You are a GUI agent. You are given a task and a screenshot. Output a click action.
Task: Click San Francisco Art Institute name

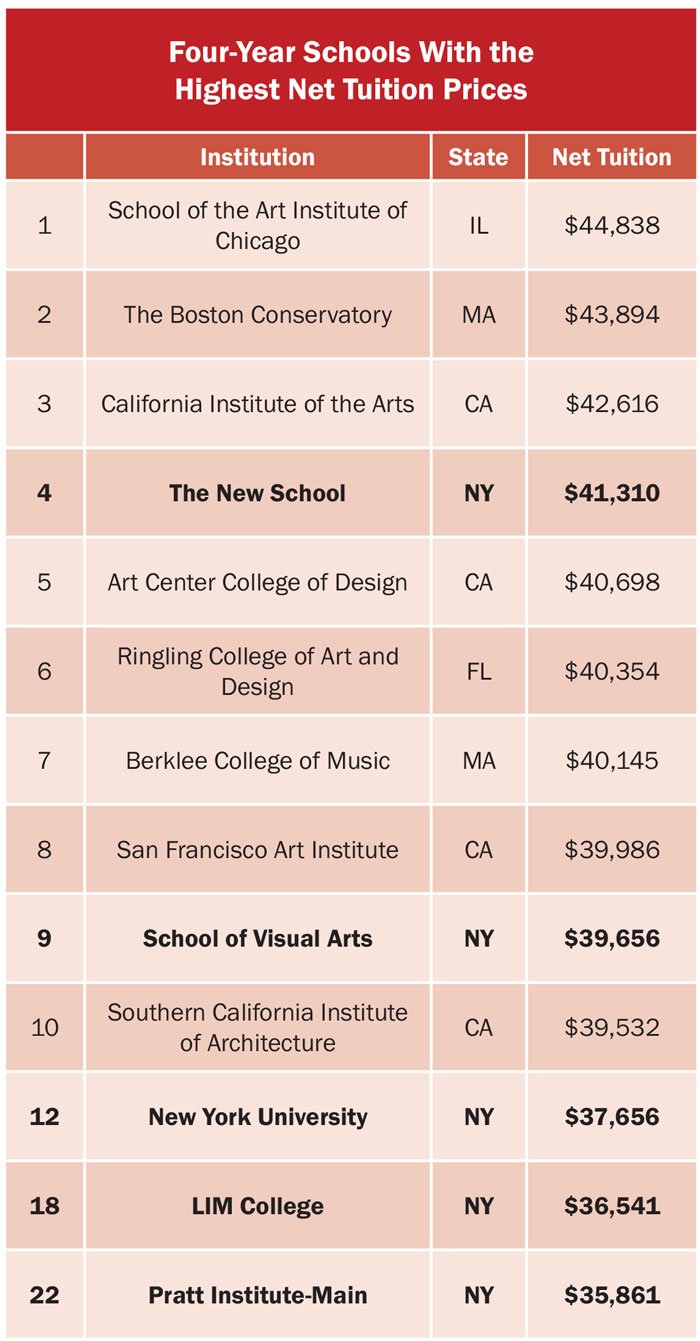(257, 850)
